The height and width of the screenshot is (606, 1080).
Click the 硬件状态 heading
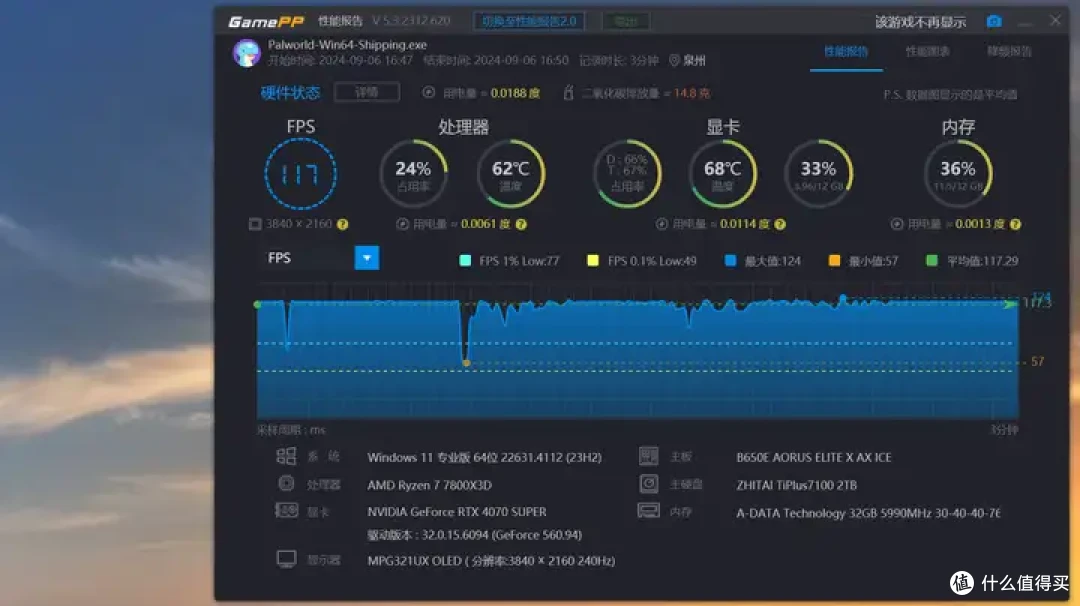point(290,93)
